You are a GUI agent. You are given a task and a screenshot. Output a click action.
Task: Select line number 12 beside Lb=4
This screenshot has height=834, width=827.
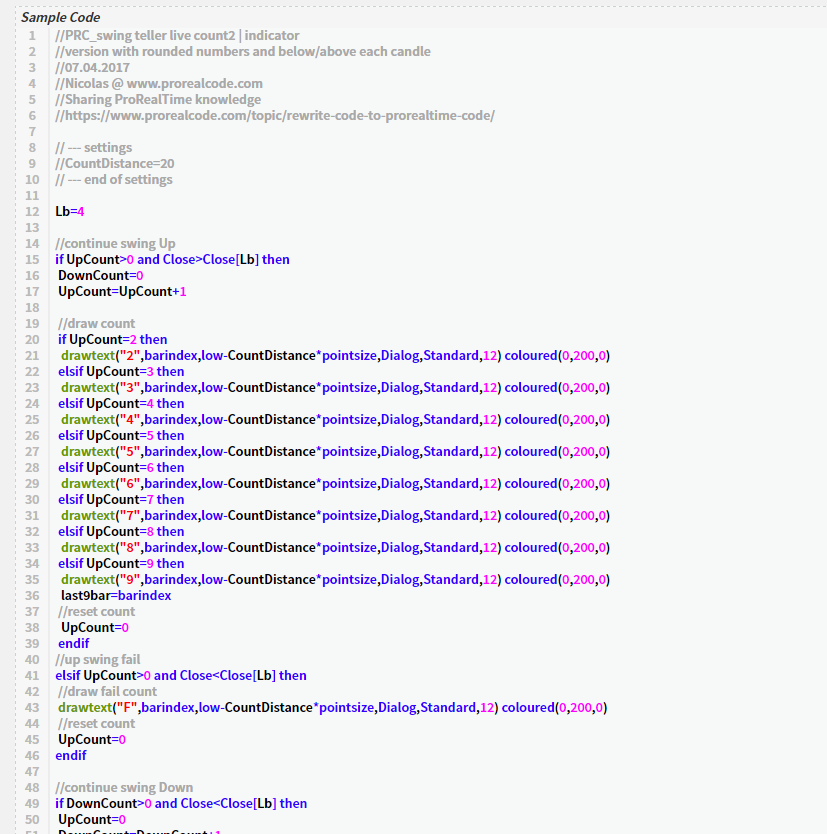(x=31, y=211)
